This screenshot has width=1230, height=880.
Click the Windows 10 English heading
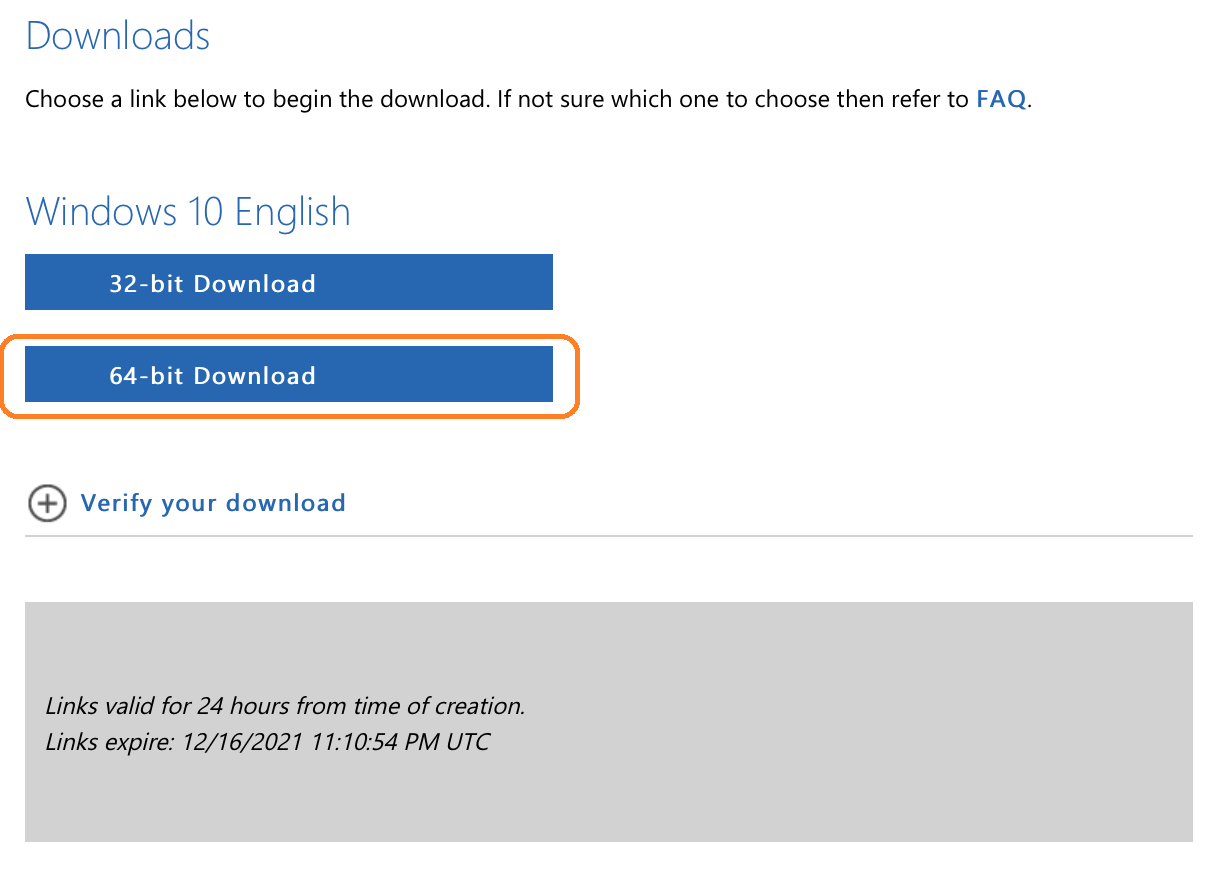click(x=188, y=212)
